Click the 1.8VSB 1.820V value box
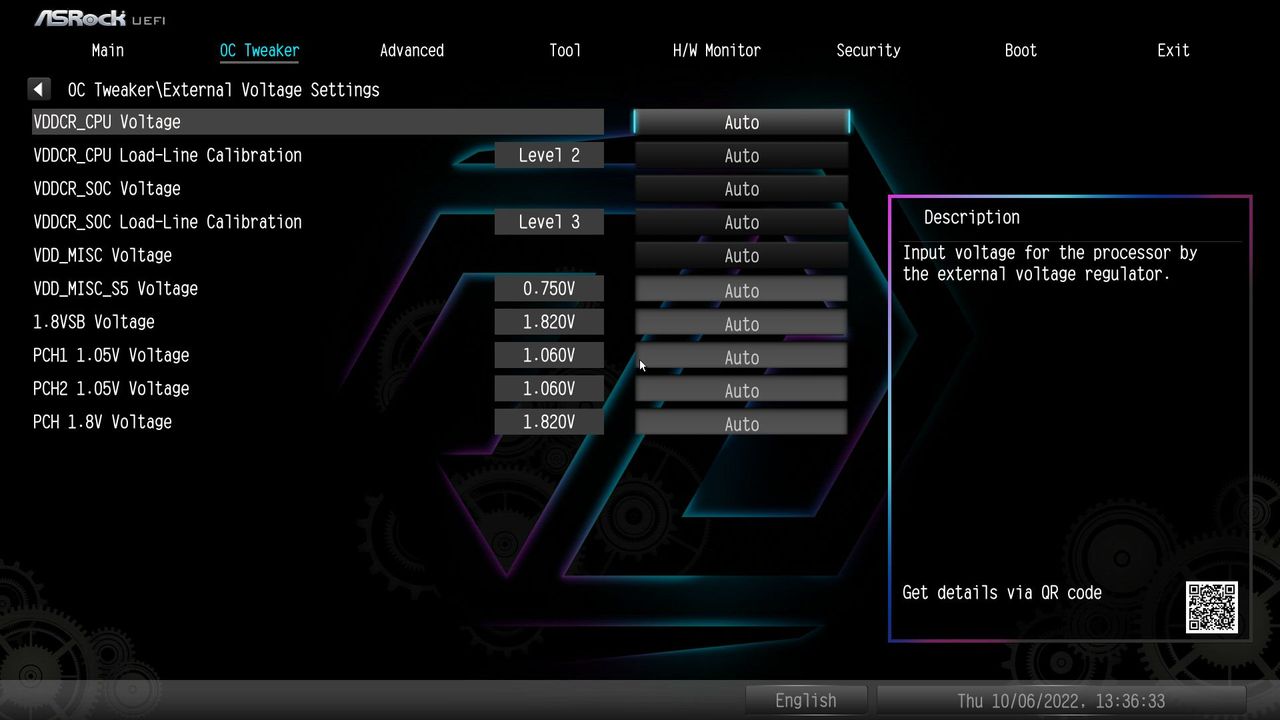 click(x=549, y=322)
